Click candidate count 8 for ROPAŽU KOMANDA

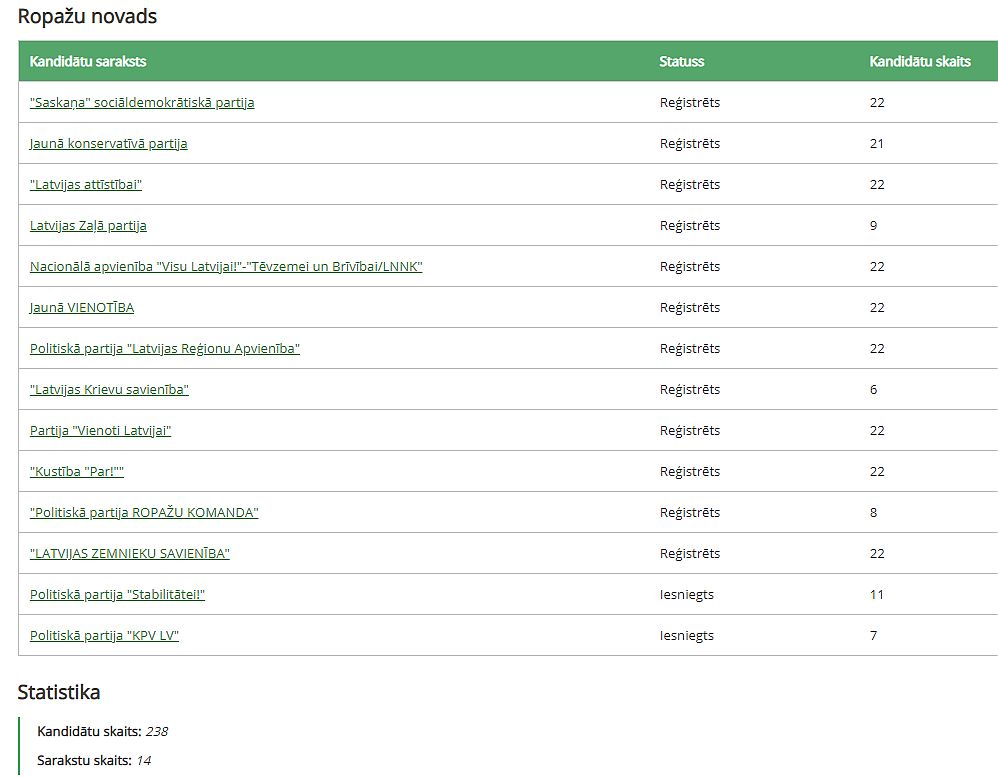point(873,512)
